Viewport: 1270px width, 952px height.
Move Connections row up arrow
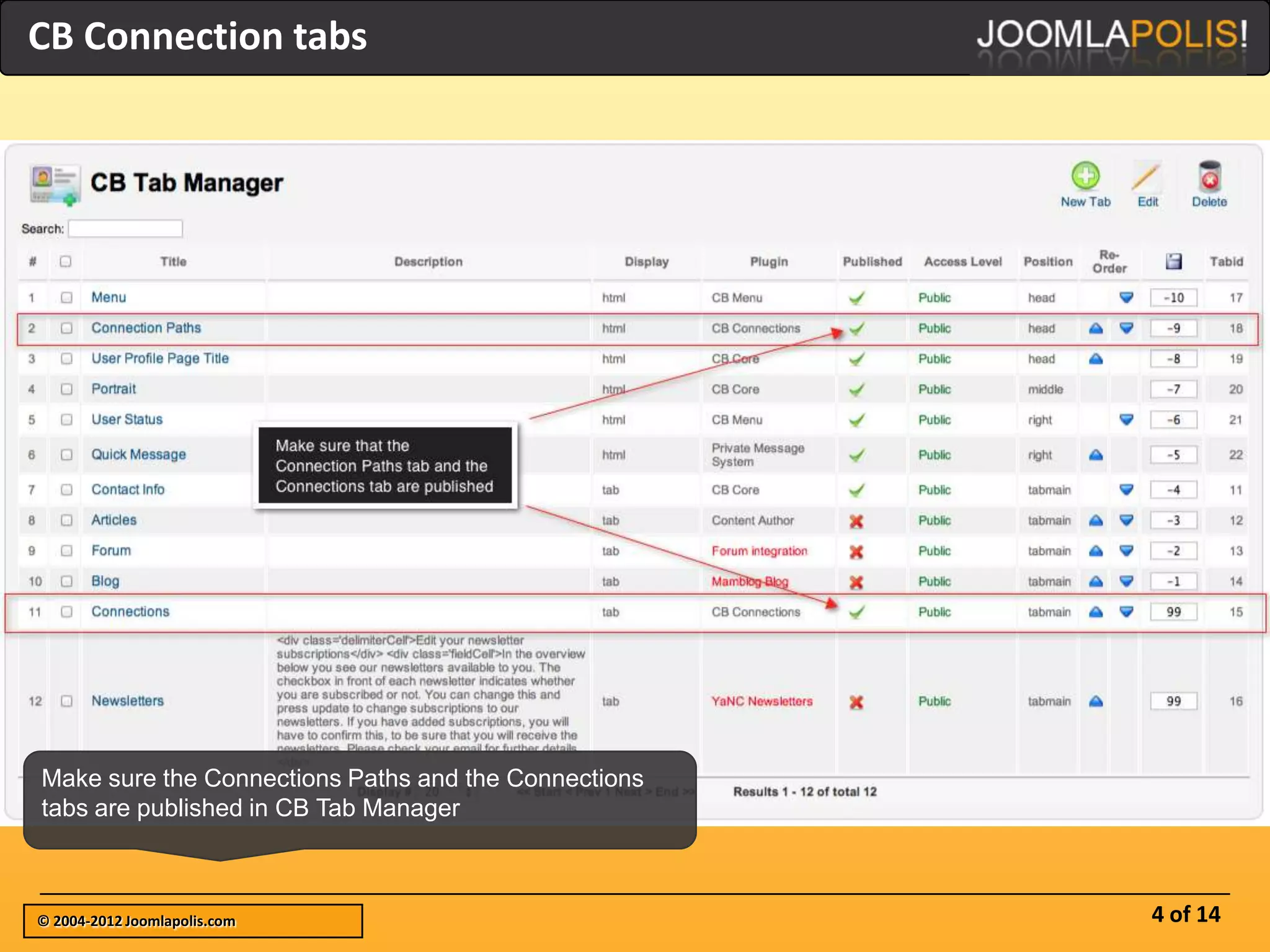(x=1096, y=612)
